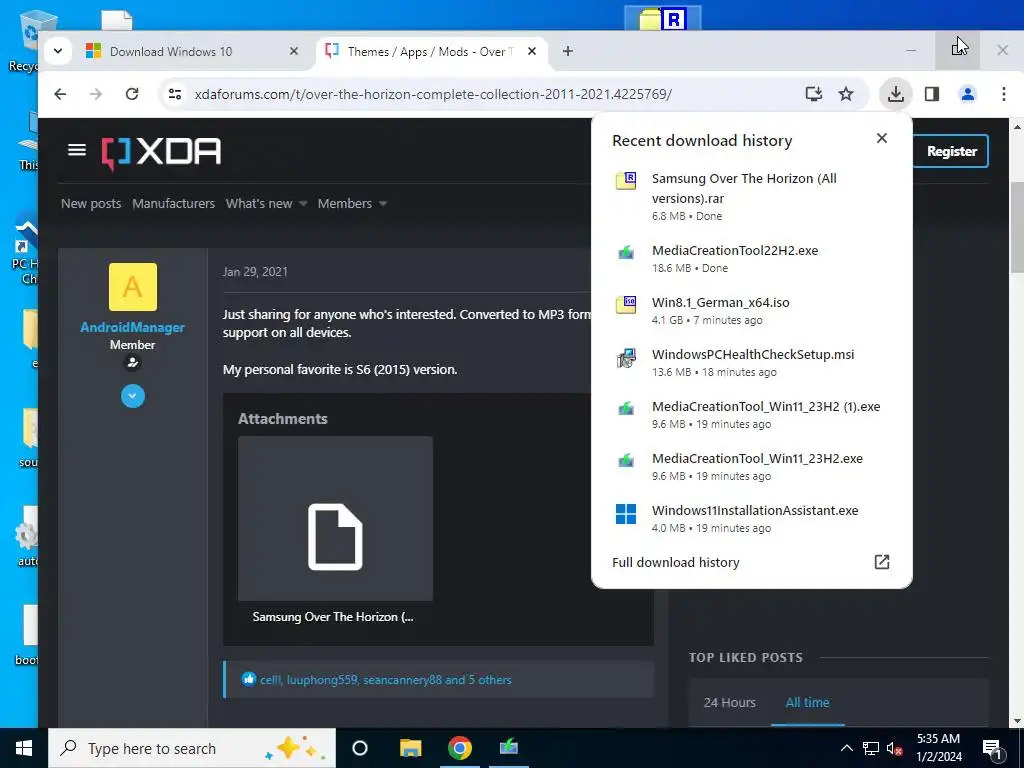Click the address bar URL field
The height and width of the screenshot is (768, 1024).
432,94
